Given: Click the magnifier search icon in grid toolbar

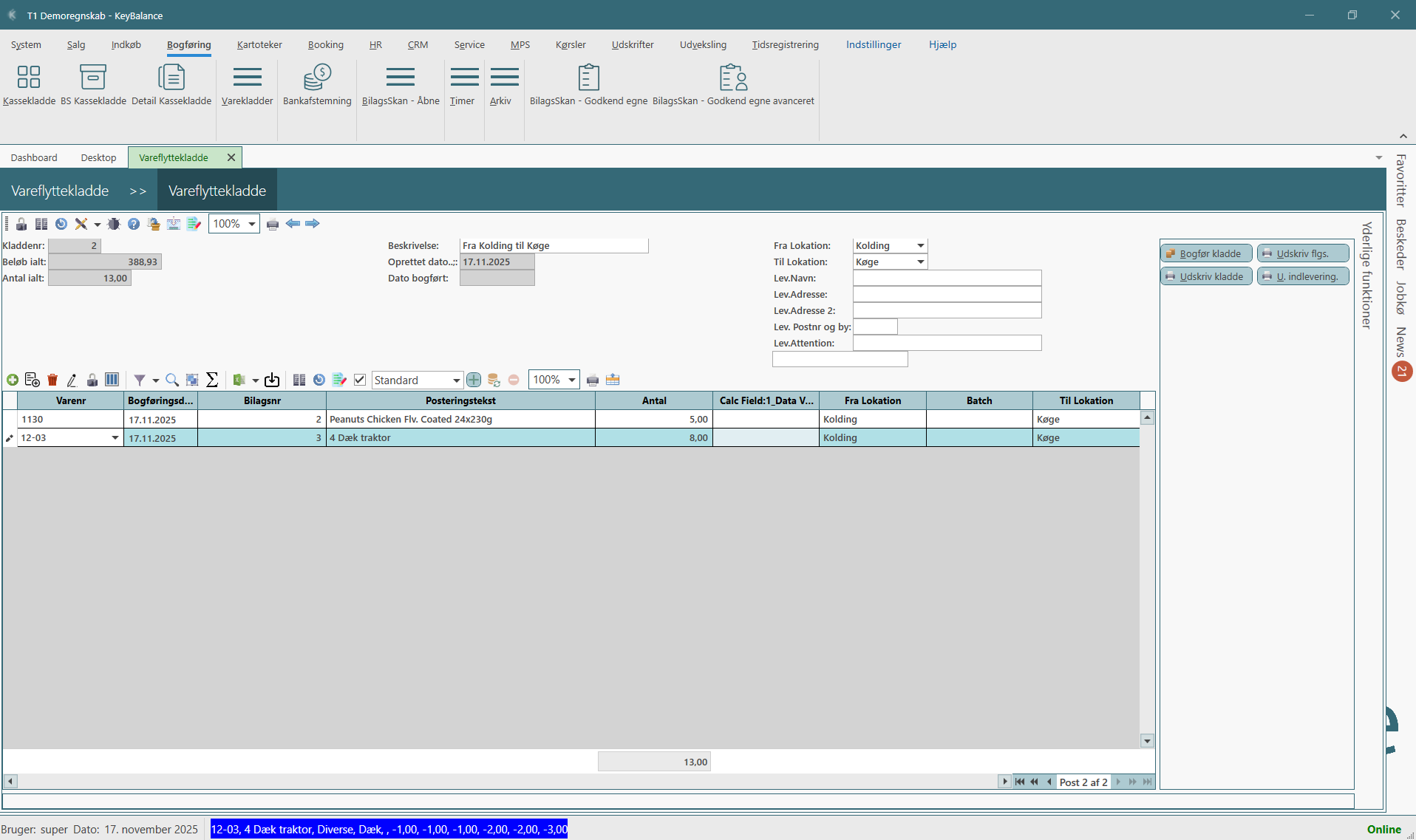Looking at the screenshot, I should click(x=172, y=380).
